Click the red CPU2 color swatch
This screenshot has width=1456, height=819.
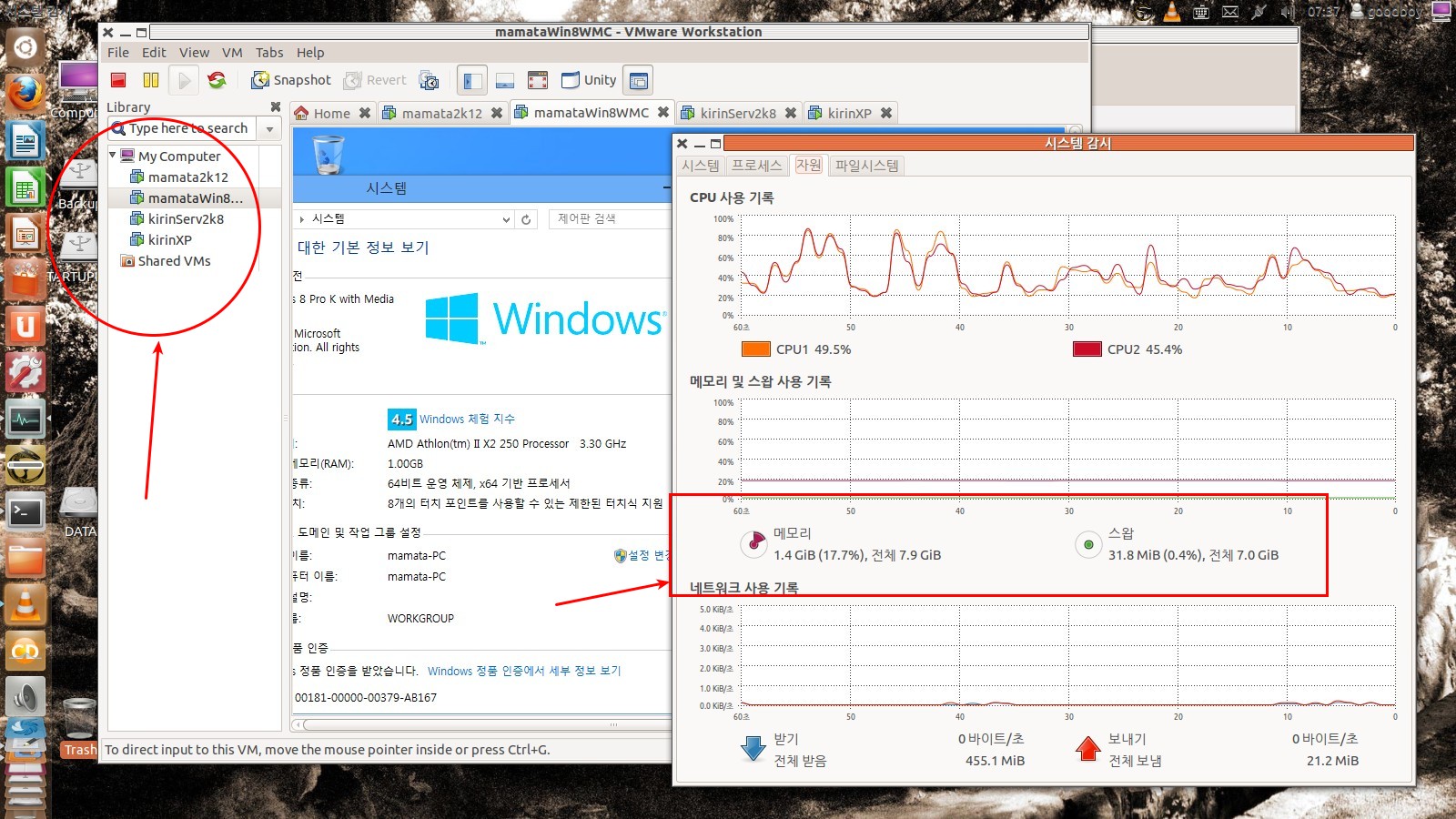1087,349
